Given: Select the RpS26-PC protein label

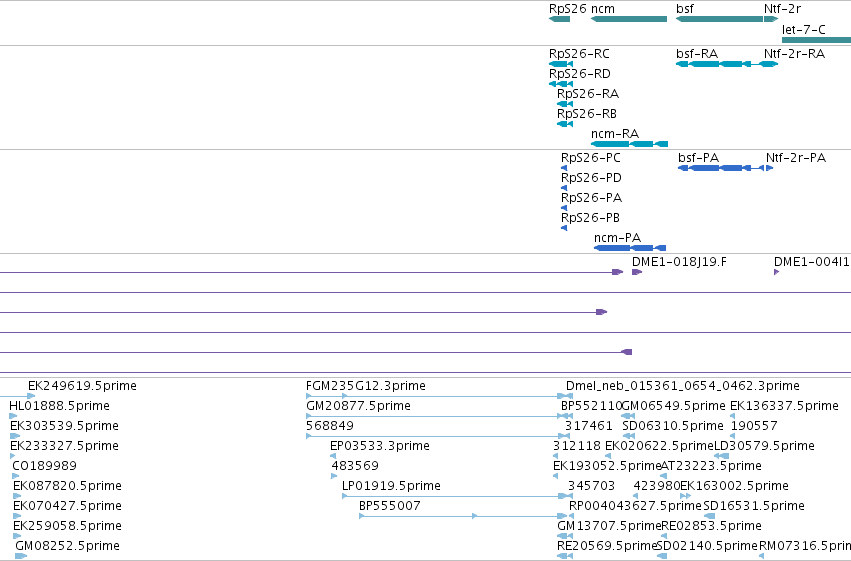Looking at the screenshot, I should coord(590,158).
